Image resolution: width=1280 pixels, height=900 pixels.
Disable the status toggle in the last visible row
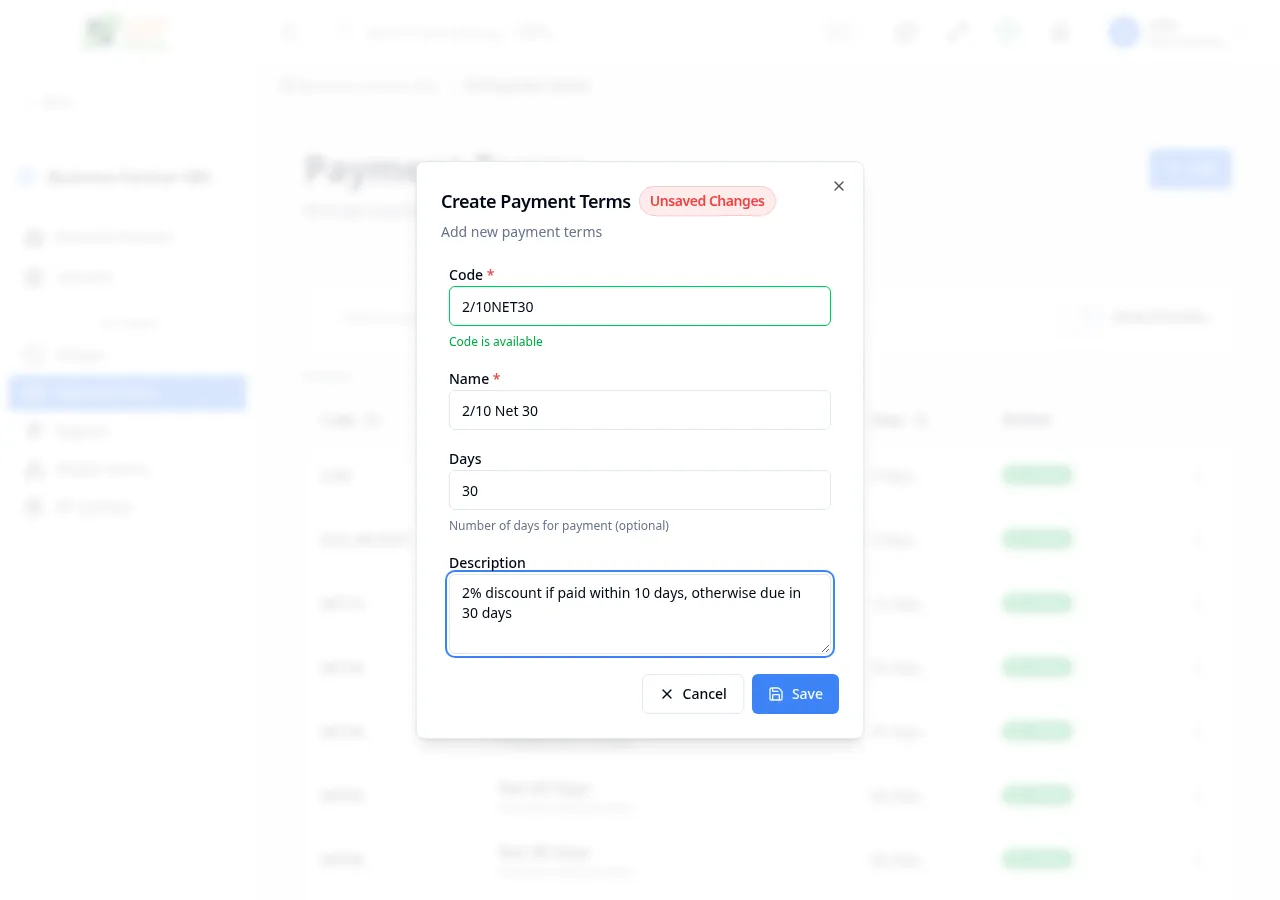tap(1036, 859)
